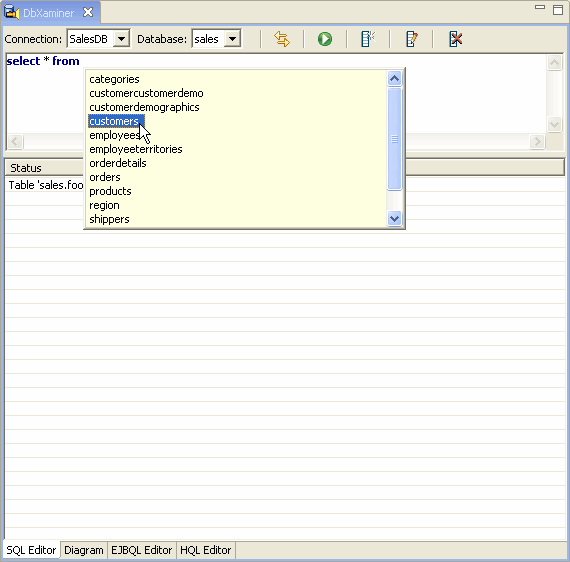This screenshot has width=570, height=562.
Task: Open the Database sales dropdown
Action: click(x=232, y=39)
